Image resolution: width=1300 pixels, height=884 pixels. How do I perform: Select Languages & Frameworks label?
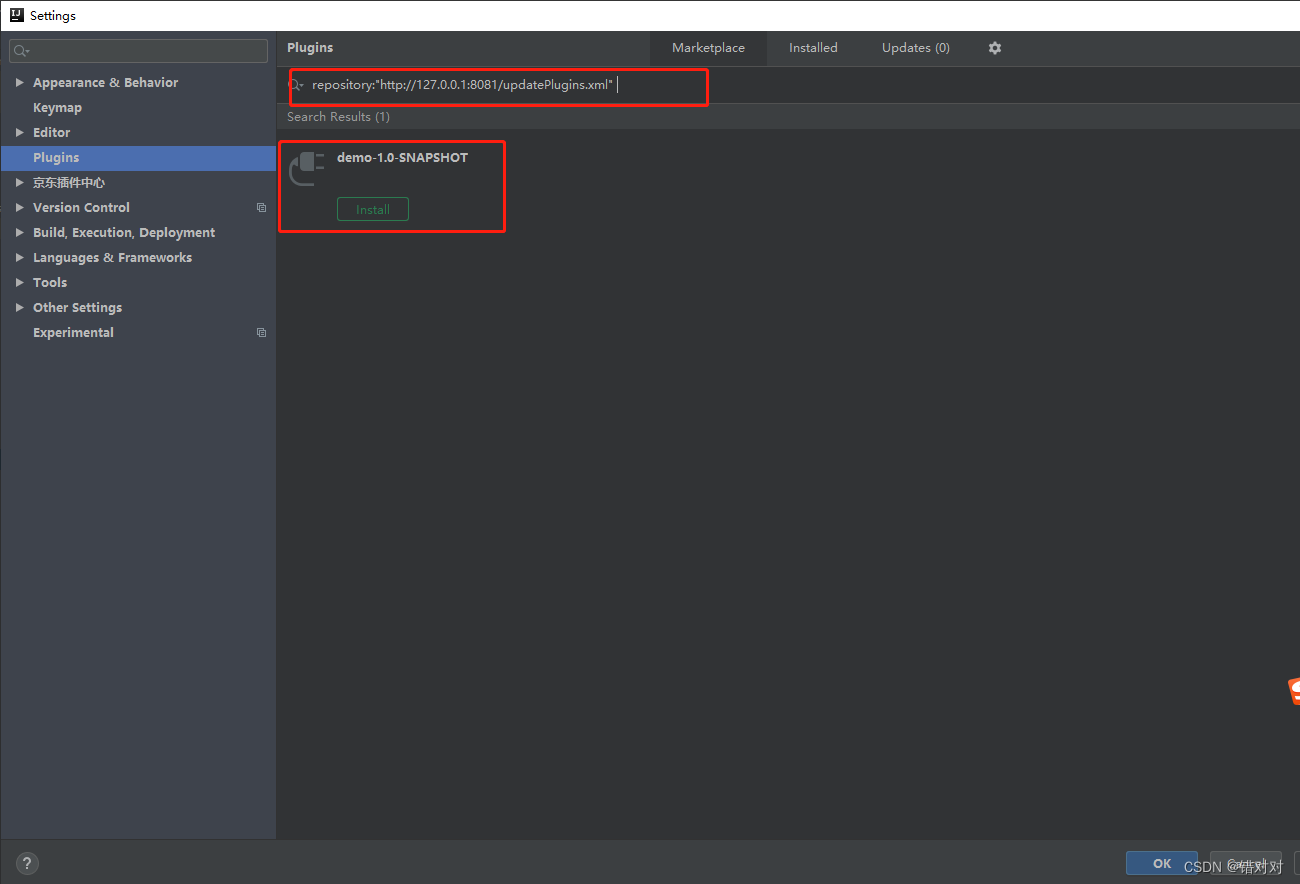pos(112,258)
